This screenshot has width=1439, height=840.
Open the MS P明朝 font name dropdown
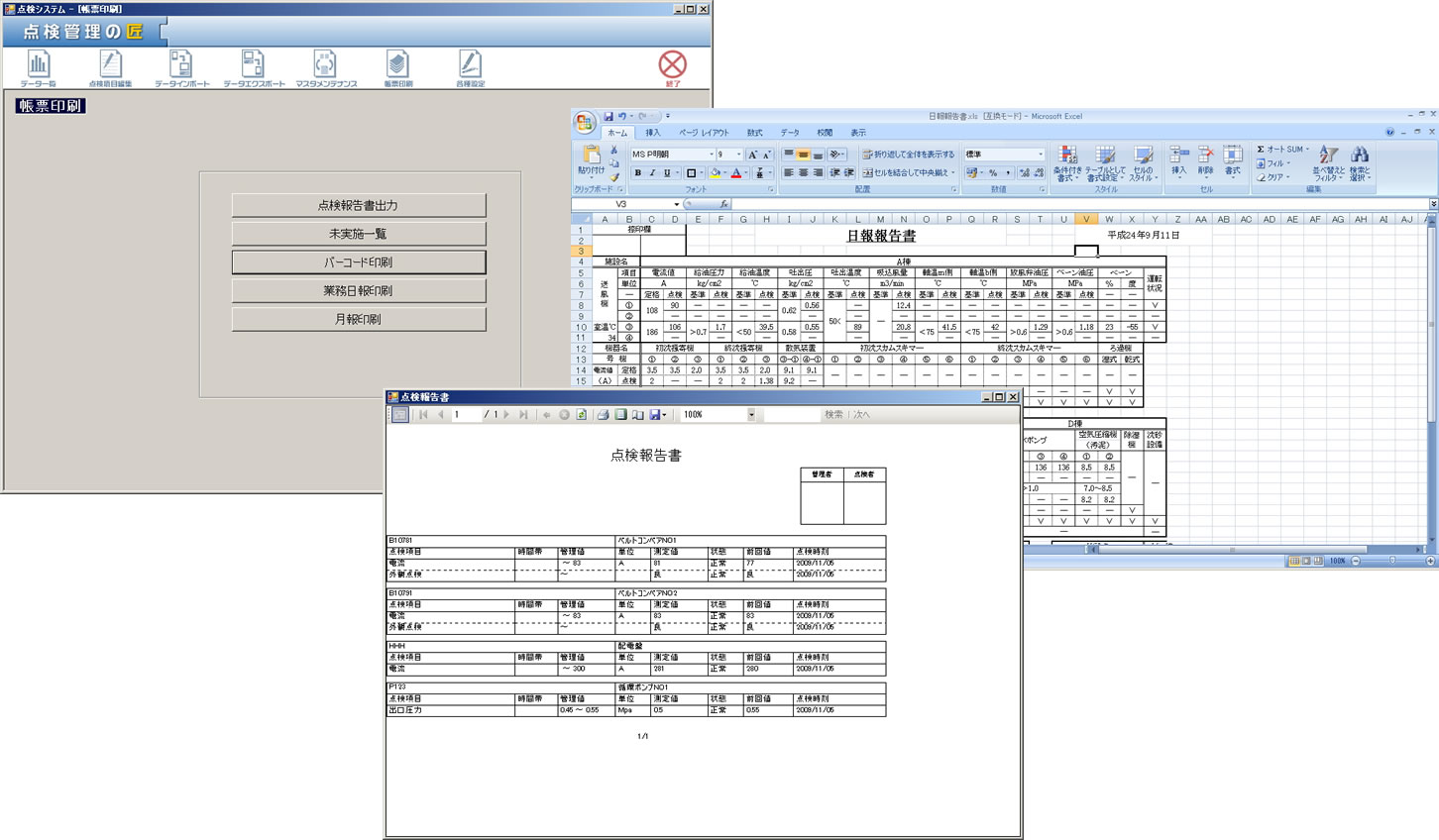711,155
